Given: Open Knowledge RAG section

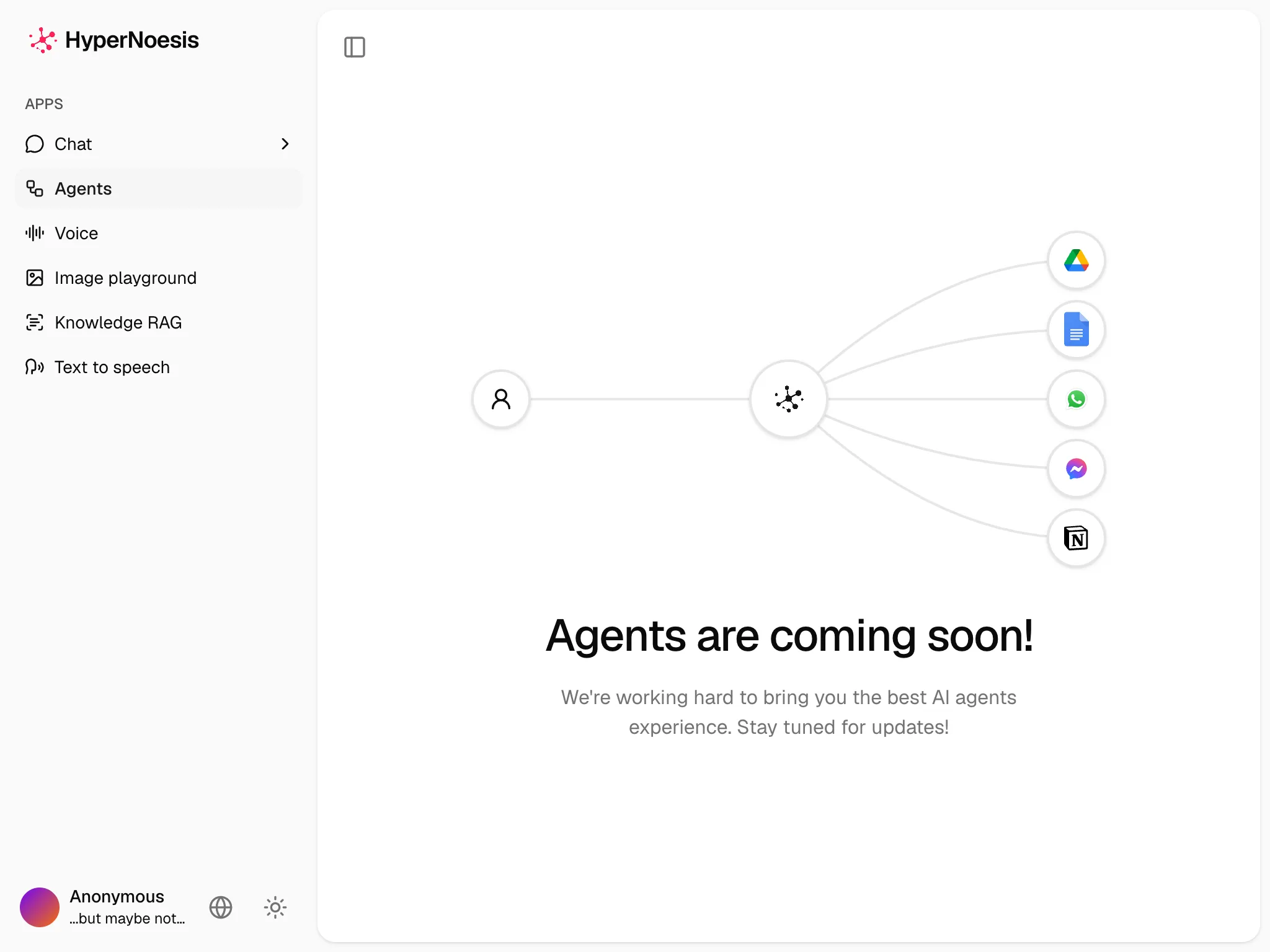Looking at the screenshot, I should [159, 322].
